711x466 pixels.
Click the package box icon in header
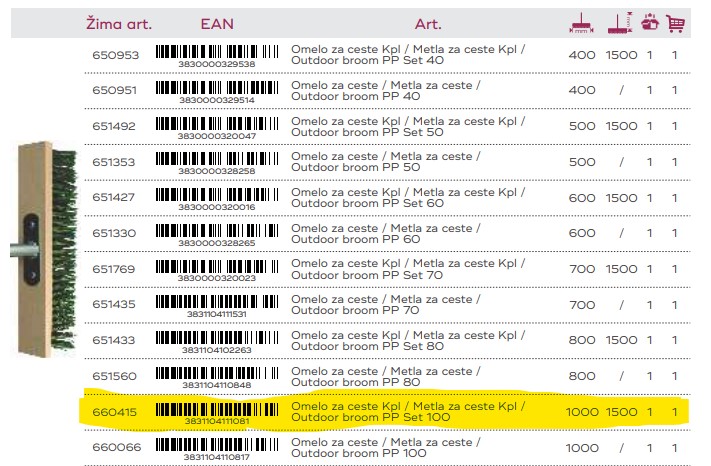click(x=650, y=22)
